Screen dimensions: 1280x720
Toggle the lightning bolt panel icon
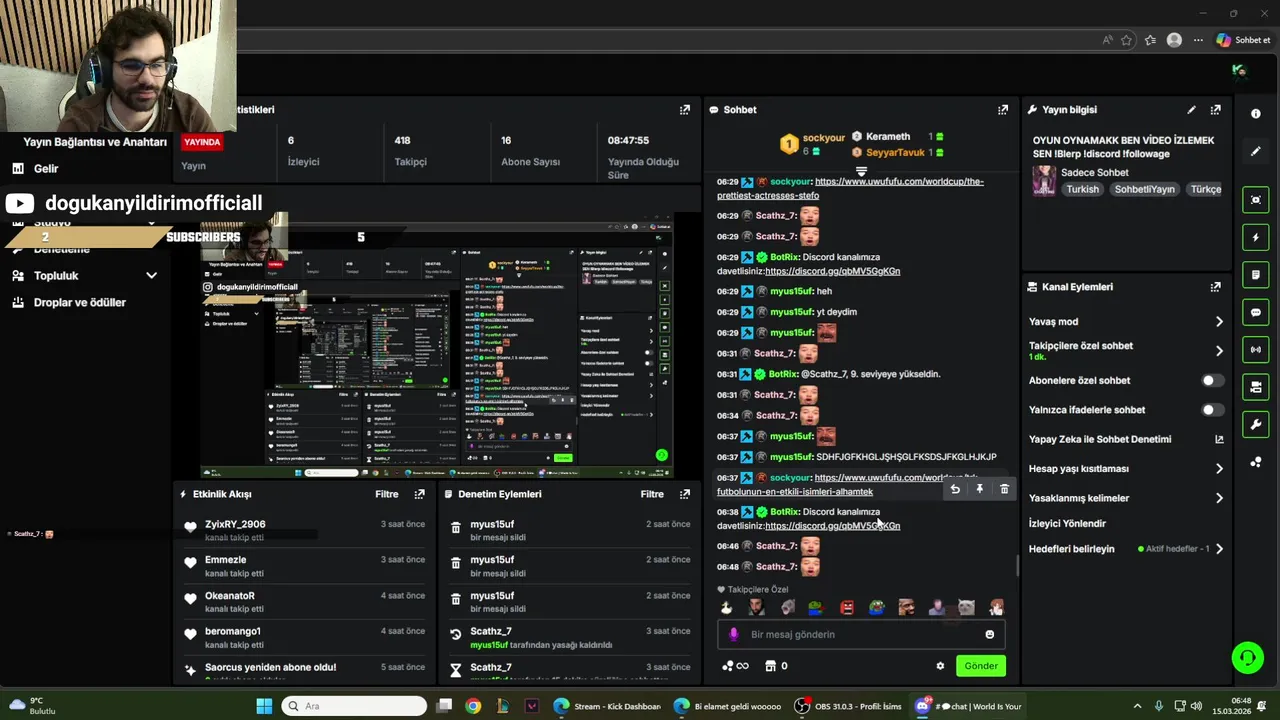point(1256,237)
